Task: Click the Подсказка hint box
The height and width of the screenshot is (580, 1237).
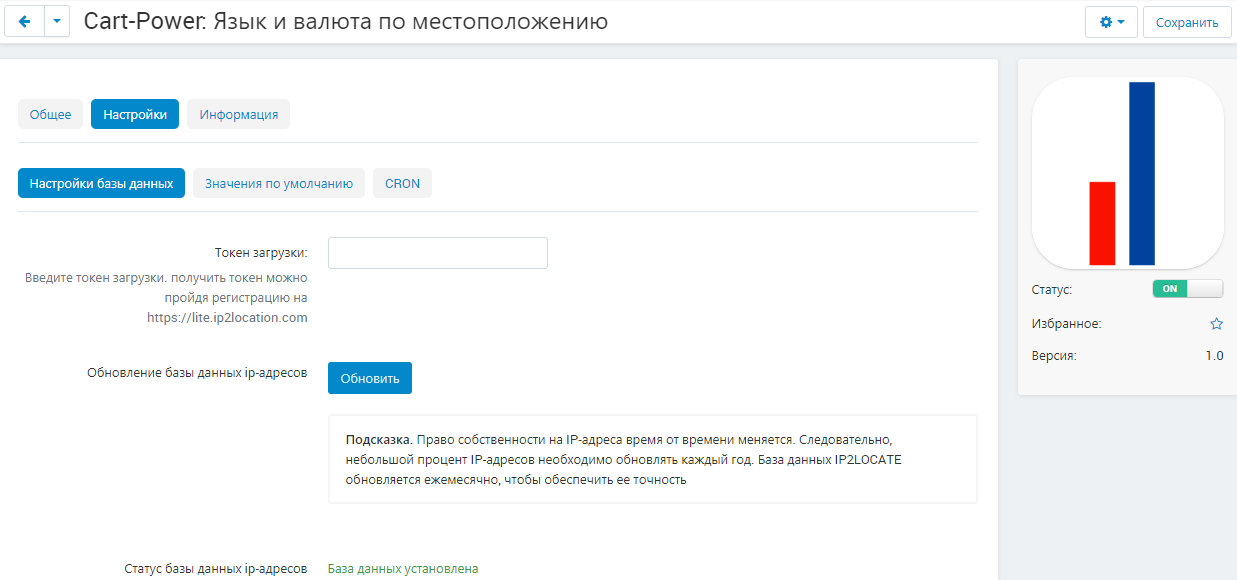Action: click(652, 459)
